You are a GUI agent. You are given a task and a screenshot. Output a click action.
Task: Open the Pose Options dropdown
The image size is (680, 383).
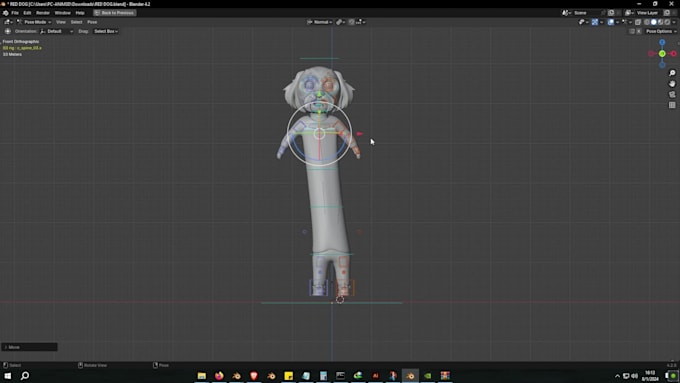click(x=661, y=31)
